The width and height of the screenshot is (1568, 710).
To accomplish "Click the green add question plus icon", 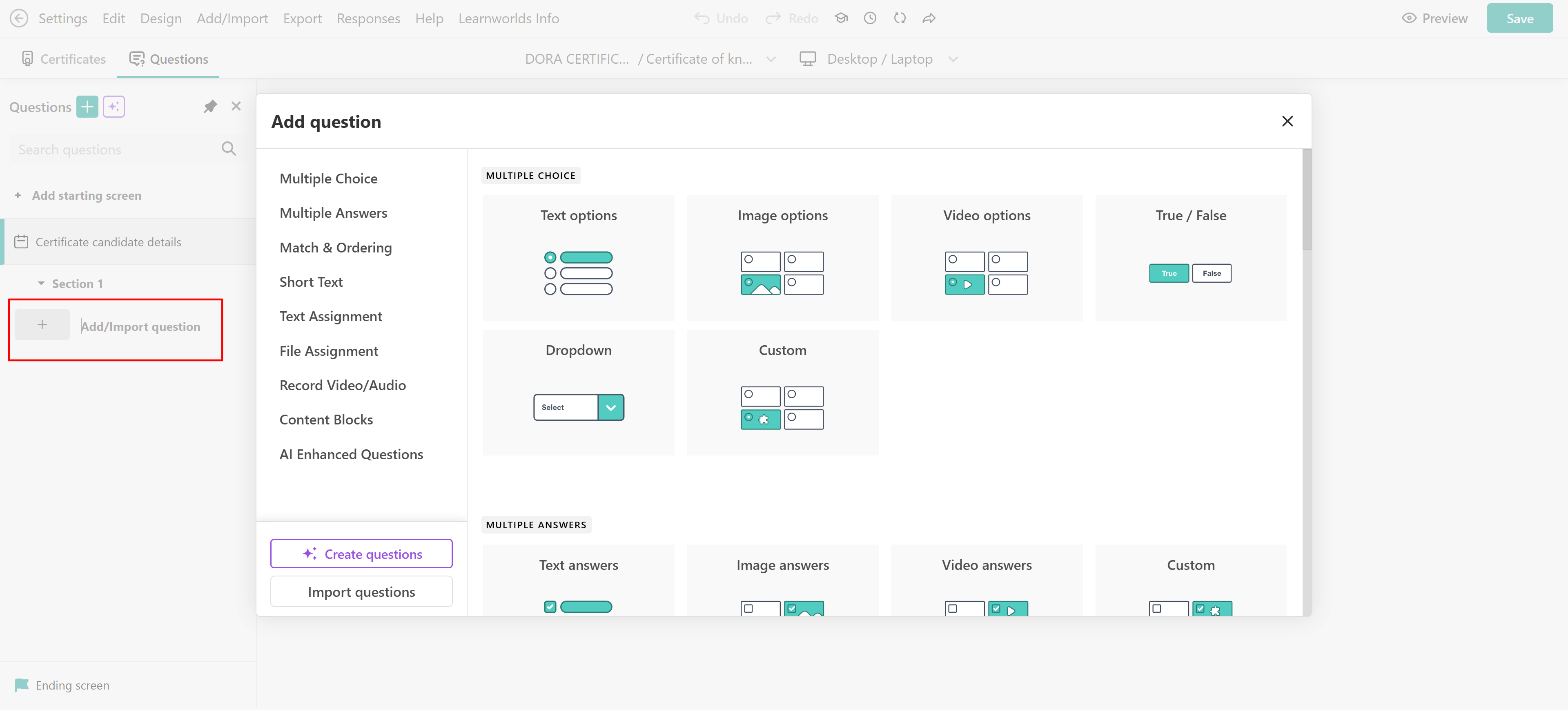I will (x=87, y=107).
